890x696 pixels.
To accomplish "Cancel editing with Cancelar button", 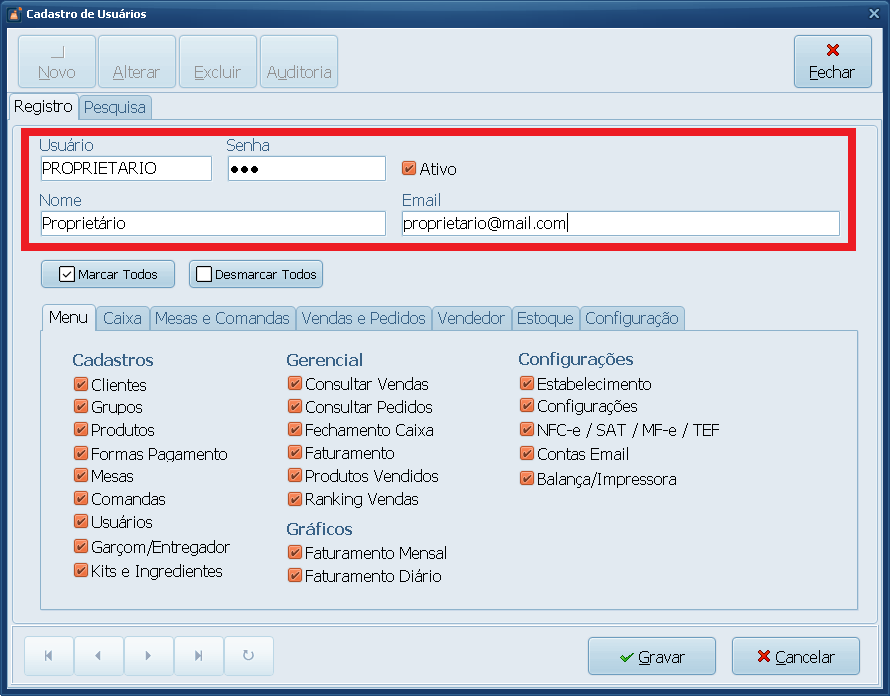I will 795,657.
